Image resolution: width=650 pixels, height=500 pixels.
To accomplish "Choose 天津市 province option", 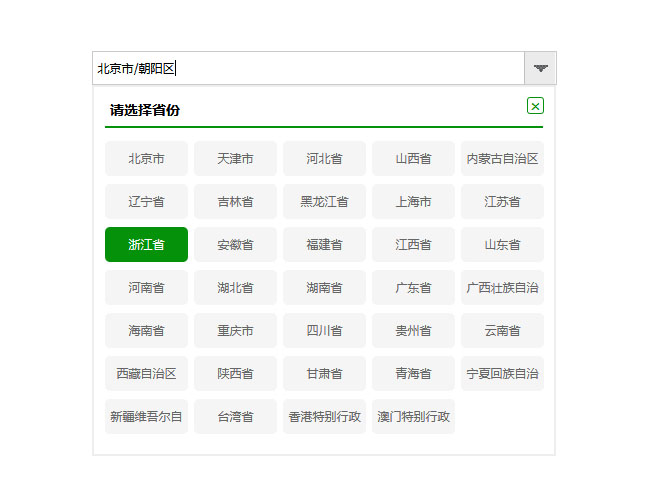I will pos(235,158).
